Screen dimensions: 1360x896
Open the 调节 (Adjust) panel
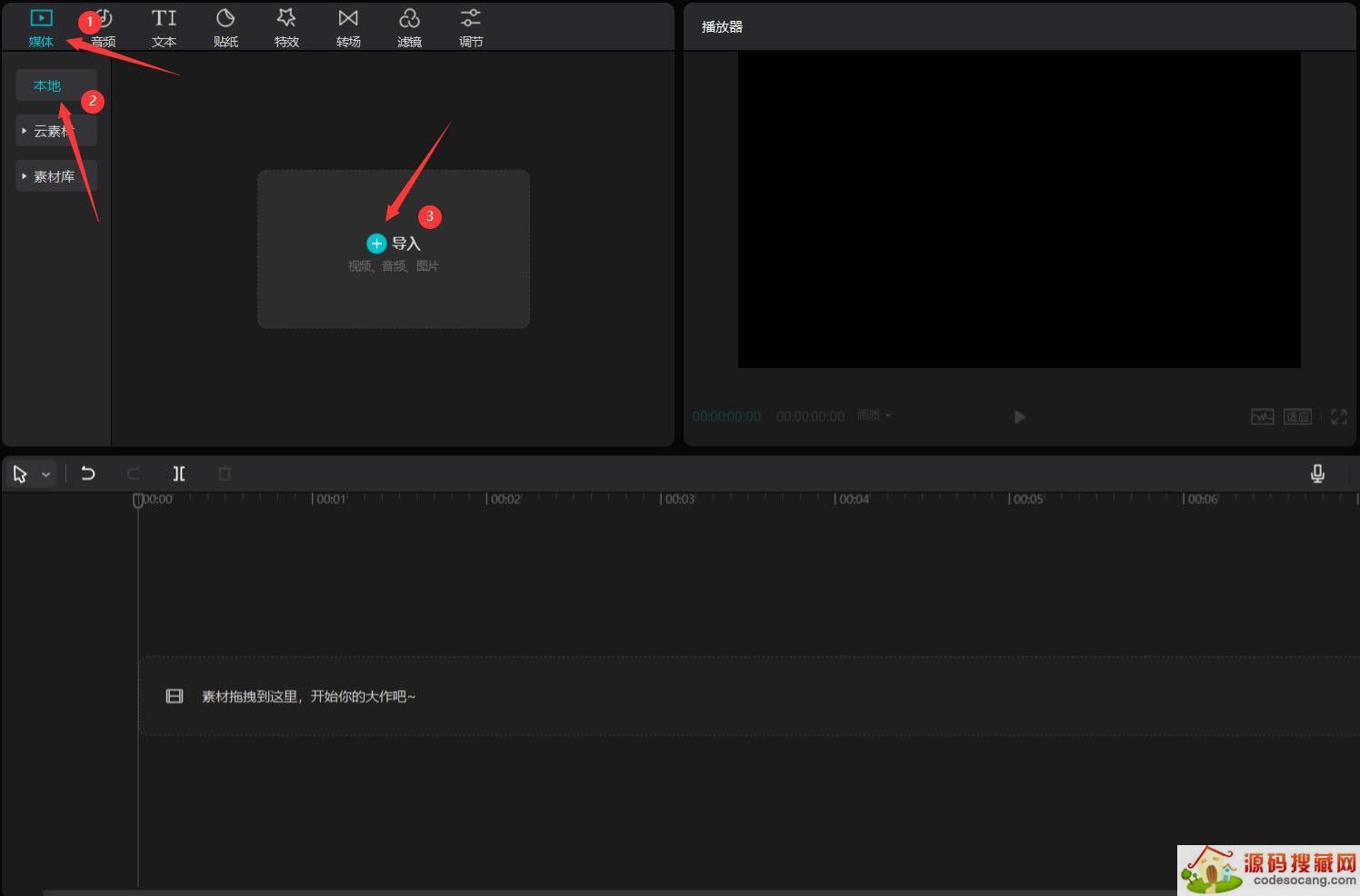(471, 28)
